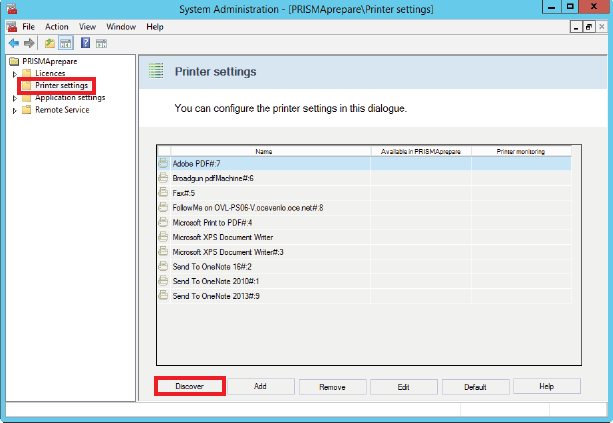Expand the Application settings tree node
613x423 pixels.
(x=14, y=98)
